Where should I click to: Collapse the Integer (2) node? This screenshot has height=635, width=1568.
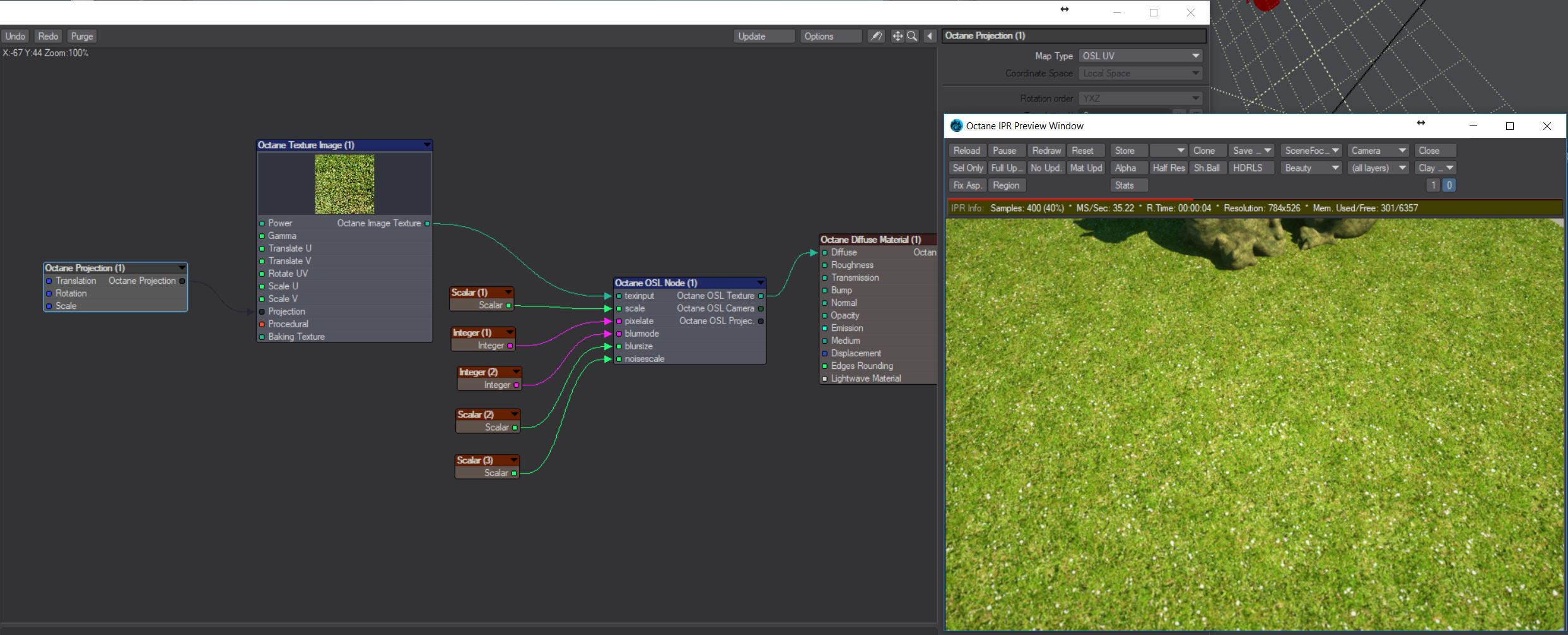[516, 372]
